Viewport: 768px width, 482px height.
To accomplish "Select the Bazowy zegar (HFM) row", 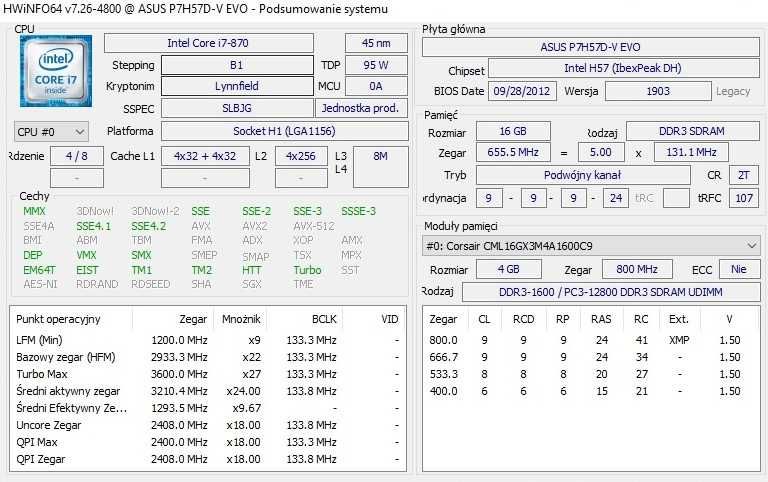I will [208, 357].
